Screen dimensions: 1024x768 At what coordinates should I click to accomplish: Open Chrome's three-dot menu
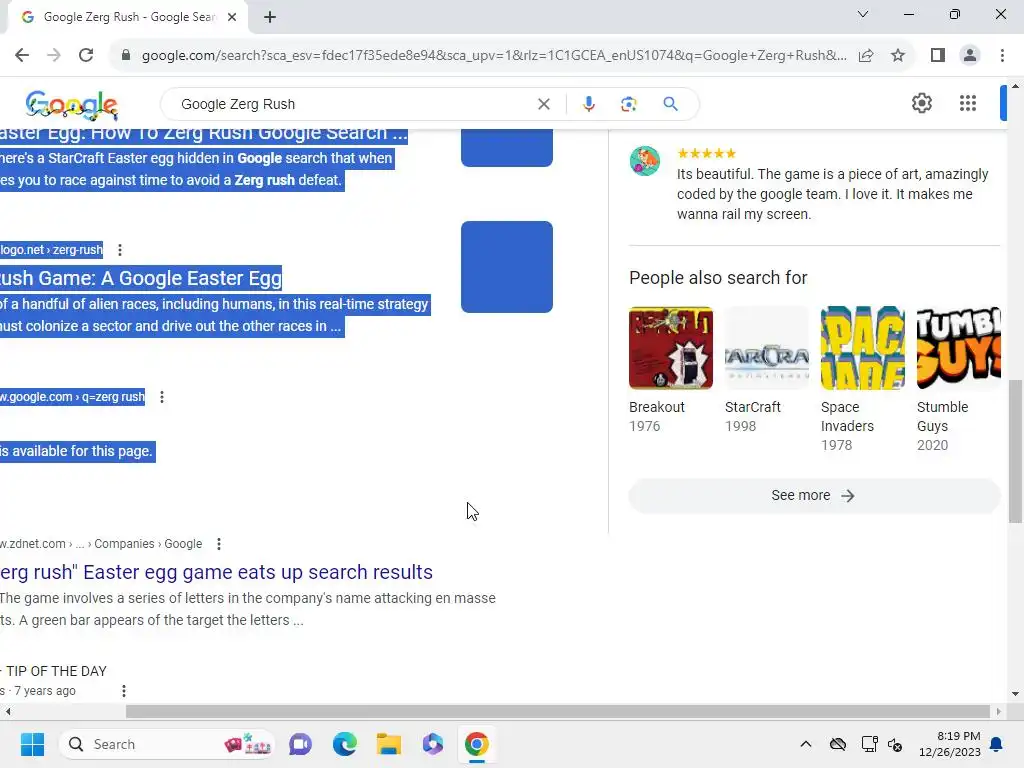tap(1002, 56)
